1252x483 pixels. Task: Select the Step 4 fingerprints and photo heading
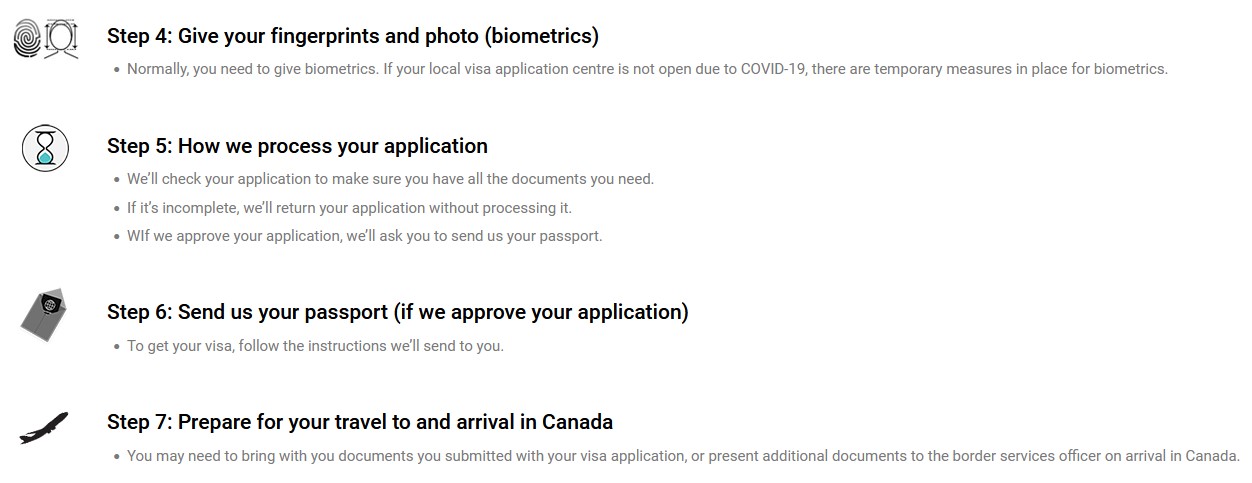coord(352,36)
